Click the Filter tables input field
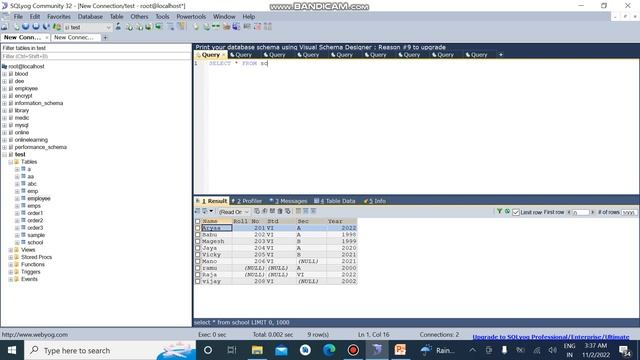This screenshot has height=360, width=640. click(x=96, y=56)
